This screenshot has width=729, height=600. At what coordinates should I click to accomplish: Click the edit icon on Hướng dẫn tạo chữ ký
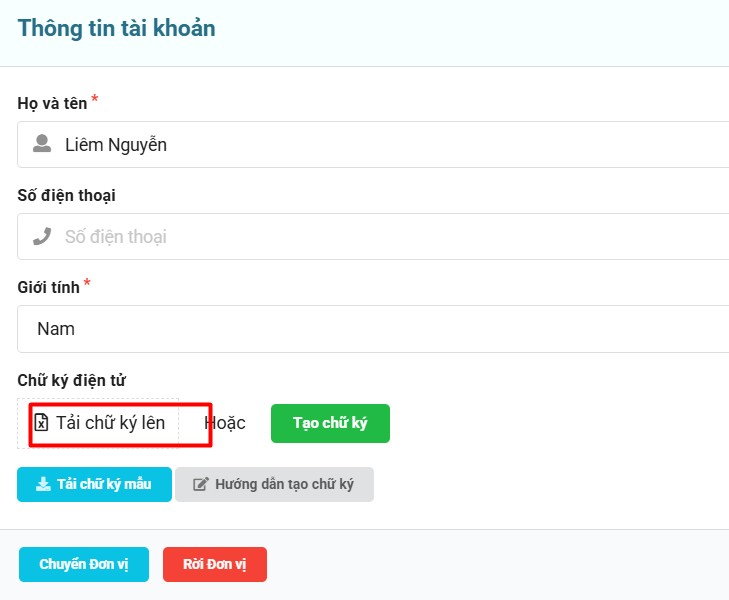point(200,484)
